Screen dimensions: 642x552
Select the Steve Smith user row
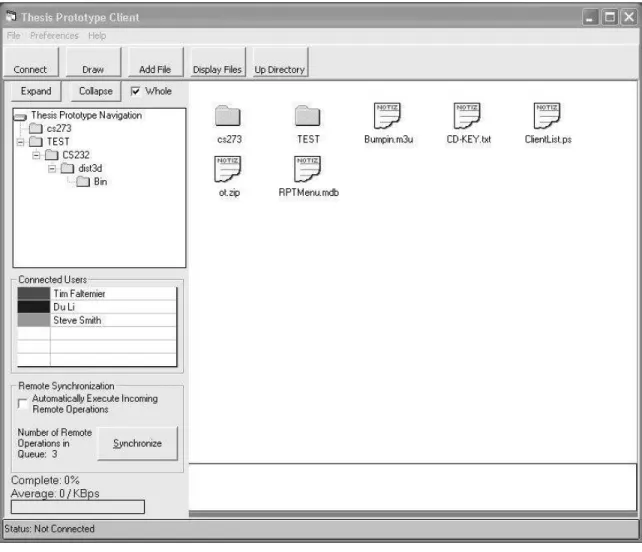click(x=97, y=320)
